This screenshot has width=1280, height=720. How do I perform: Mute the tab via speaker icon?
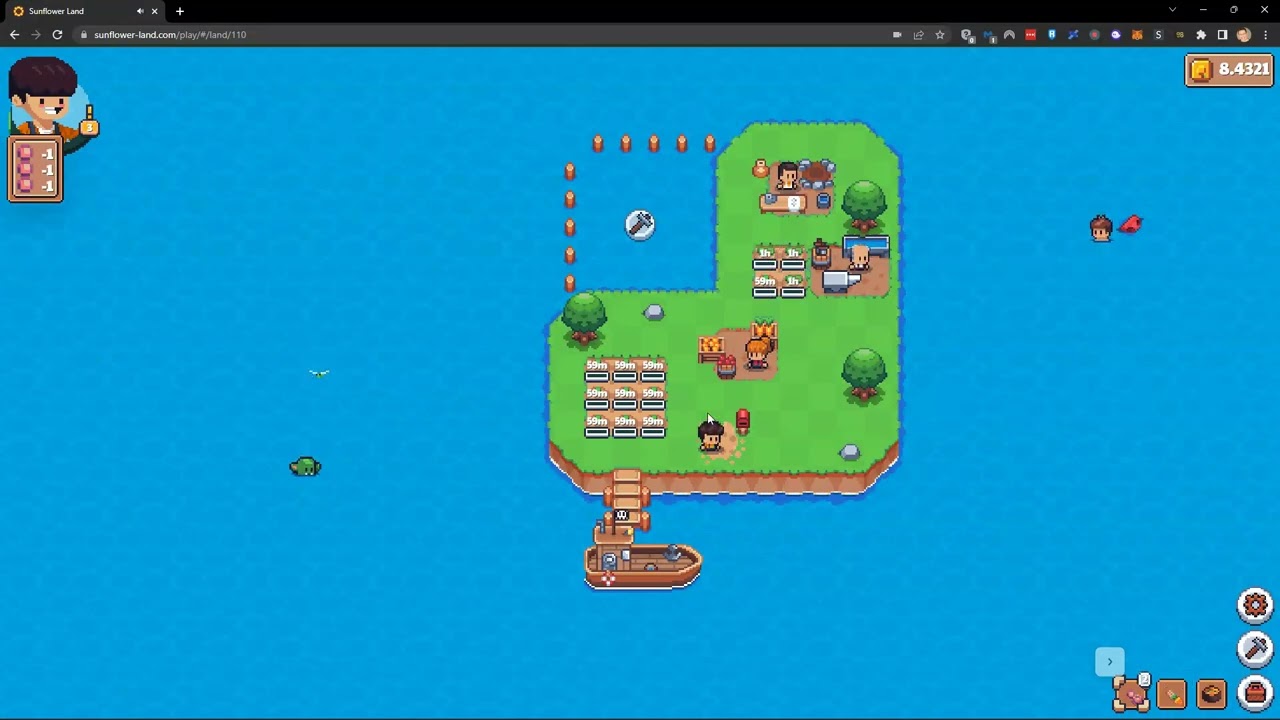[140, 11]
